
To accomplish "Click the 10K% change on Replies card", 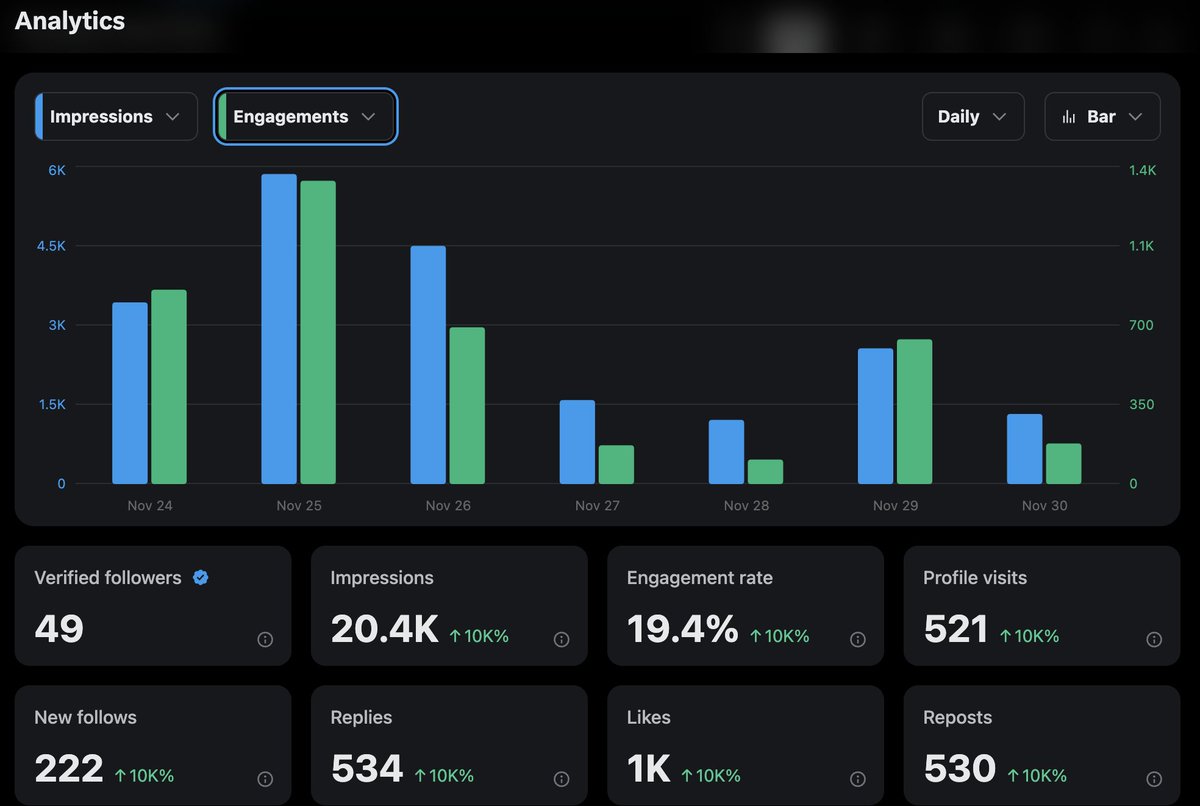I will pos(444,776).
